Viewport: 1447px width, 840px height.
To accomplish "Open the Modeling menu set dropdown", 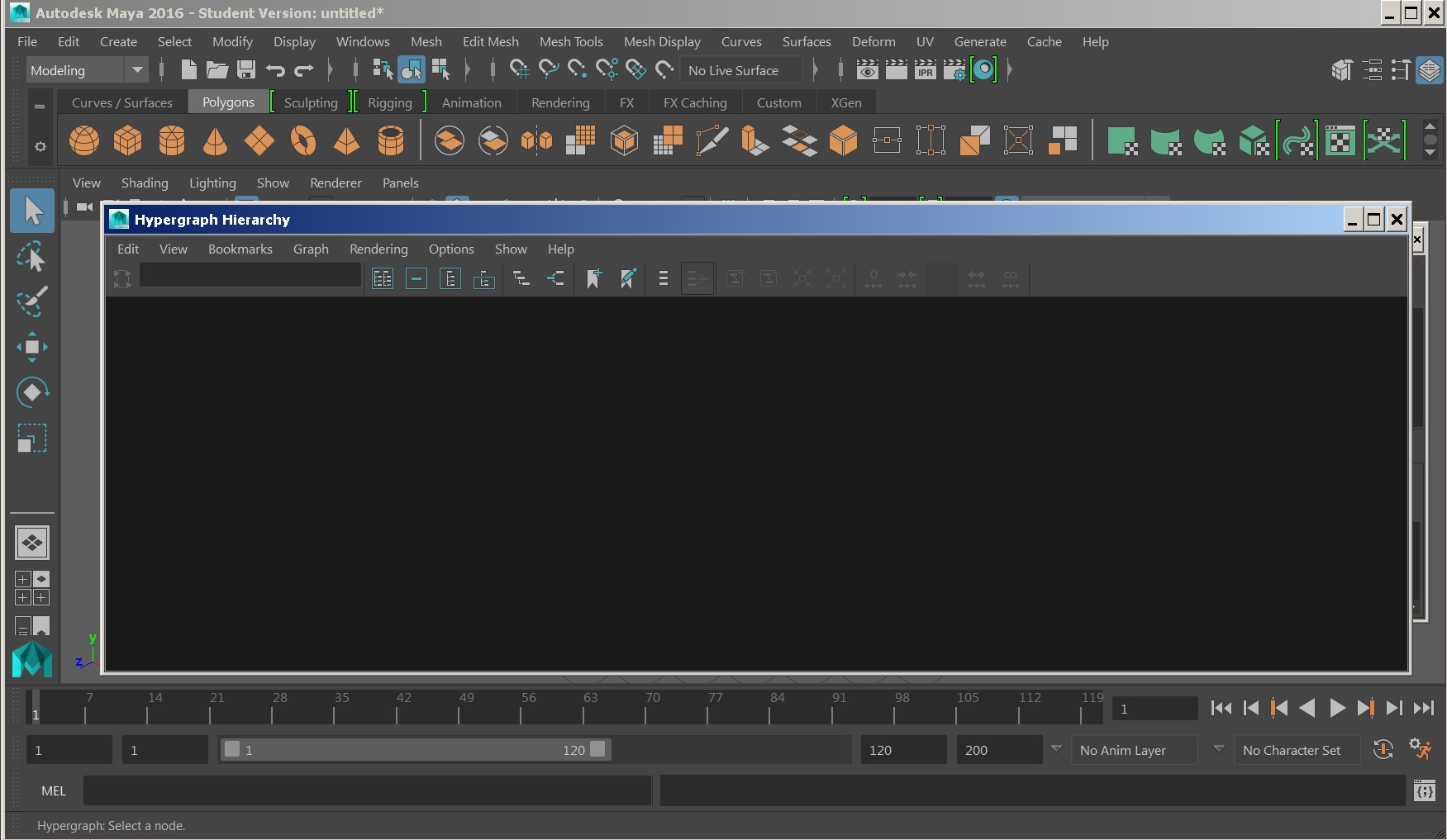I will [x=86, y=70].
